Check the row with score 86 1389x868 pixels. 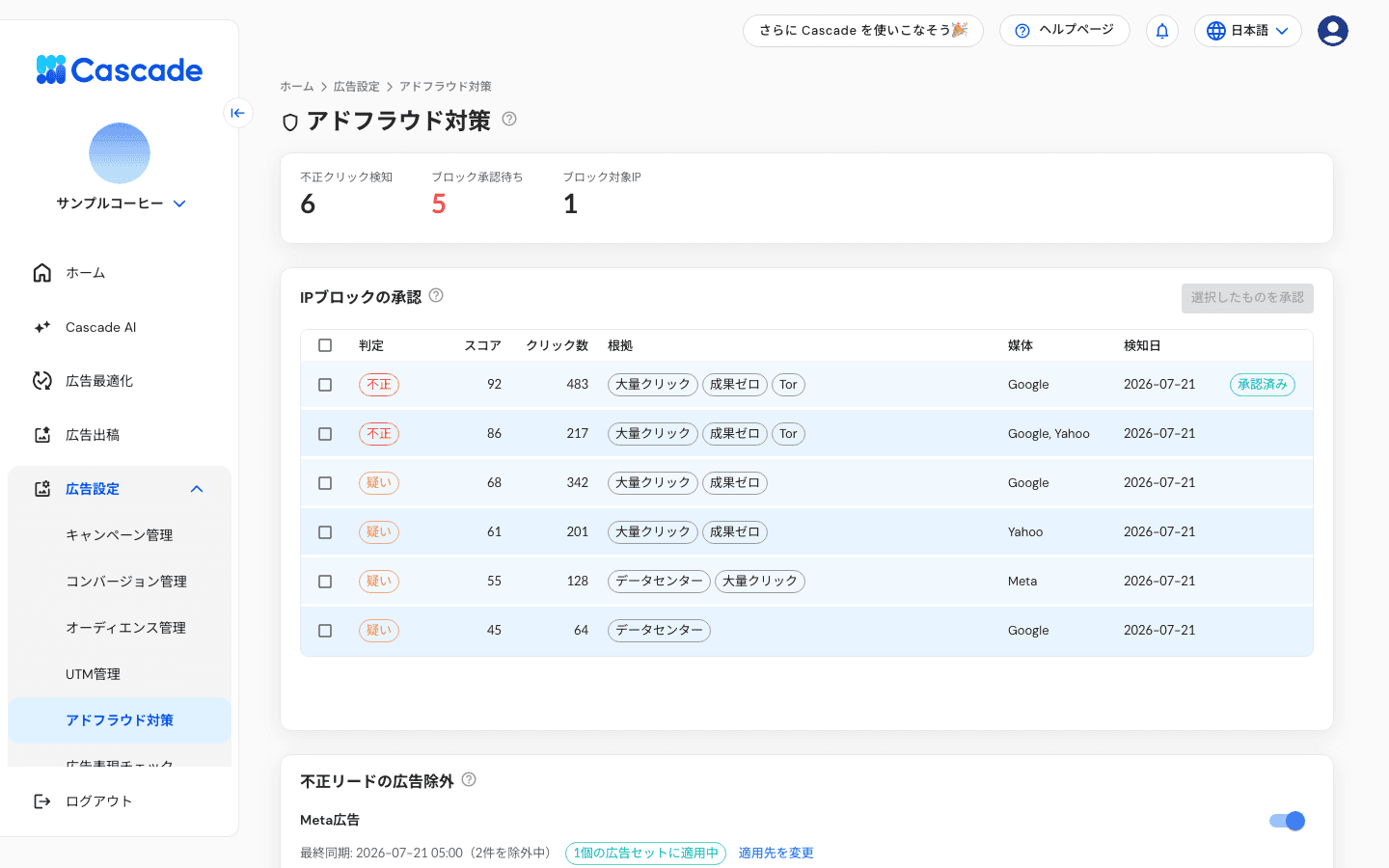click(325, 434)
